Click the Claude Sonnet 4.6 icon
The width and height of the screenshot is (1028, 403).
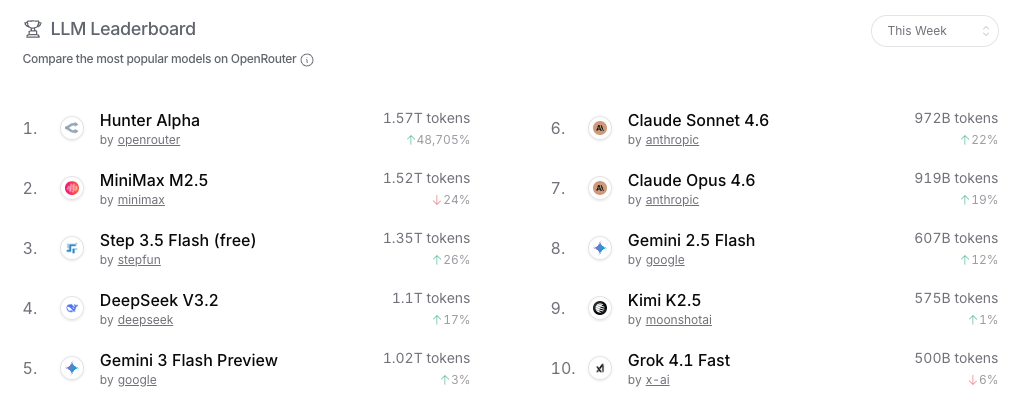599,128
